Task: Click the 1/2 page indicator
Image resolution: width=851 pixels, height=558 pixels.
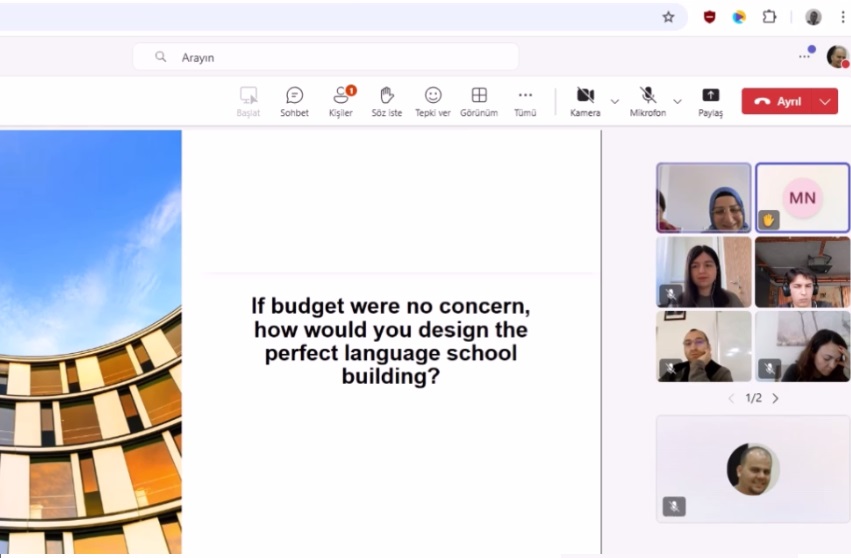Action: coord(753,398)
